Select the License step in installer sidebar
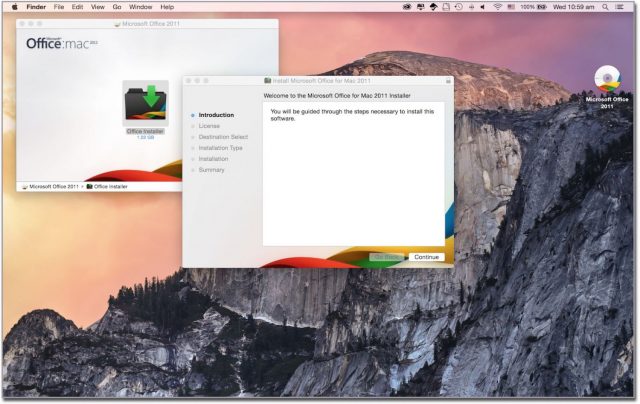Viewport: 640px width, 404px height. pyautogui.click(x=209, y=126)
